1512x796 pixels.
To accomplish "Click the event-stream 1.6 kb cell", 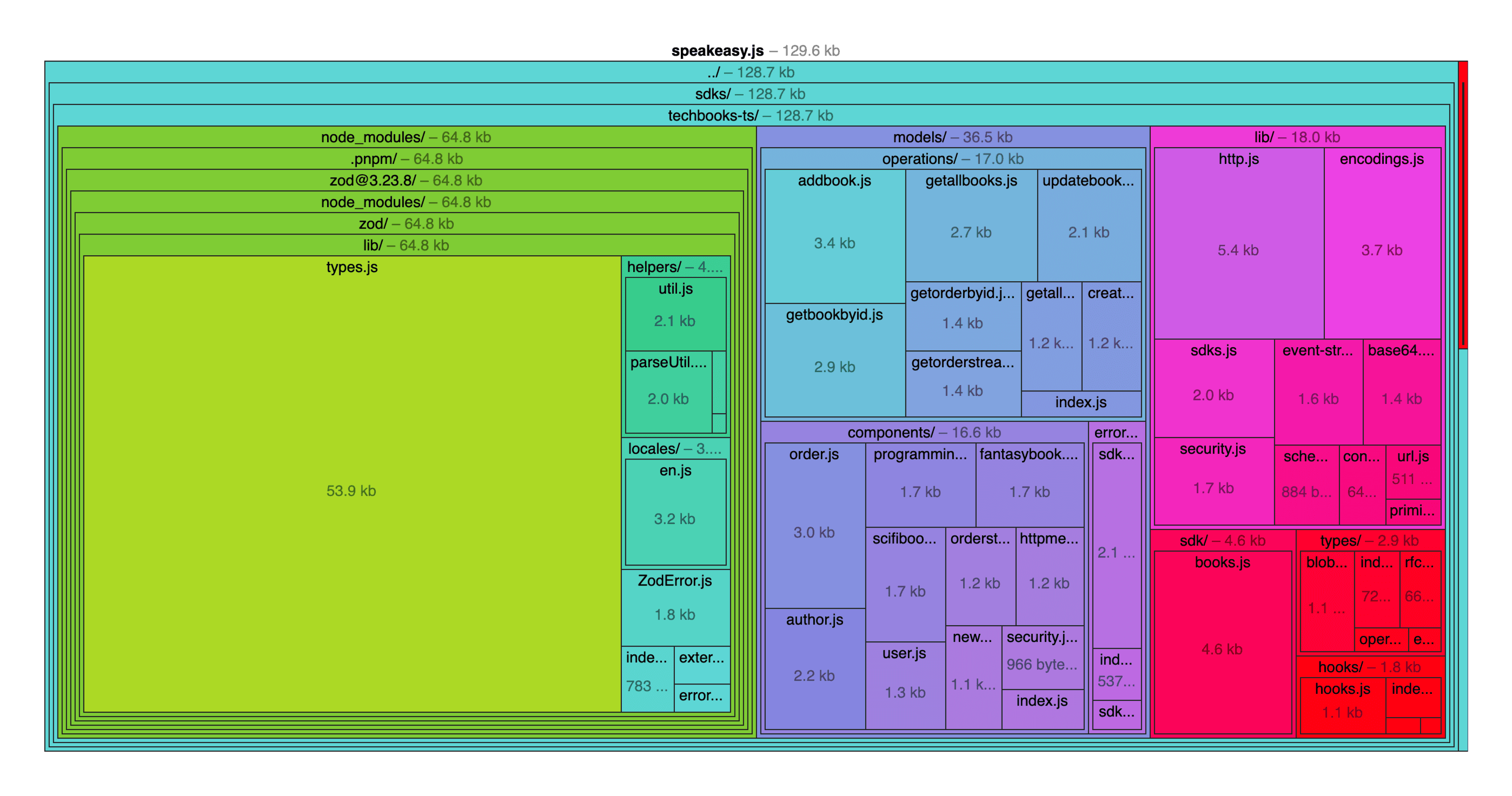I will [x=1318, y=392].
